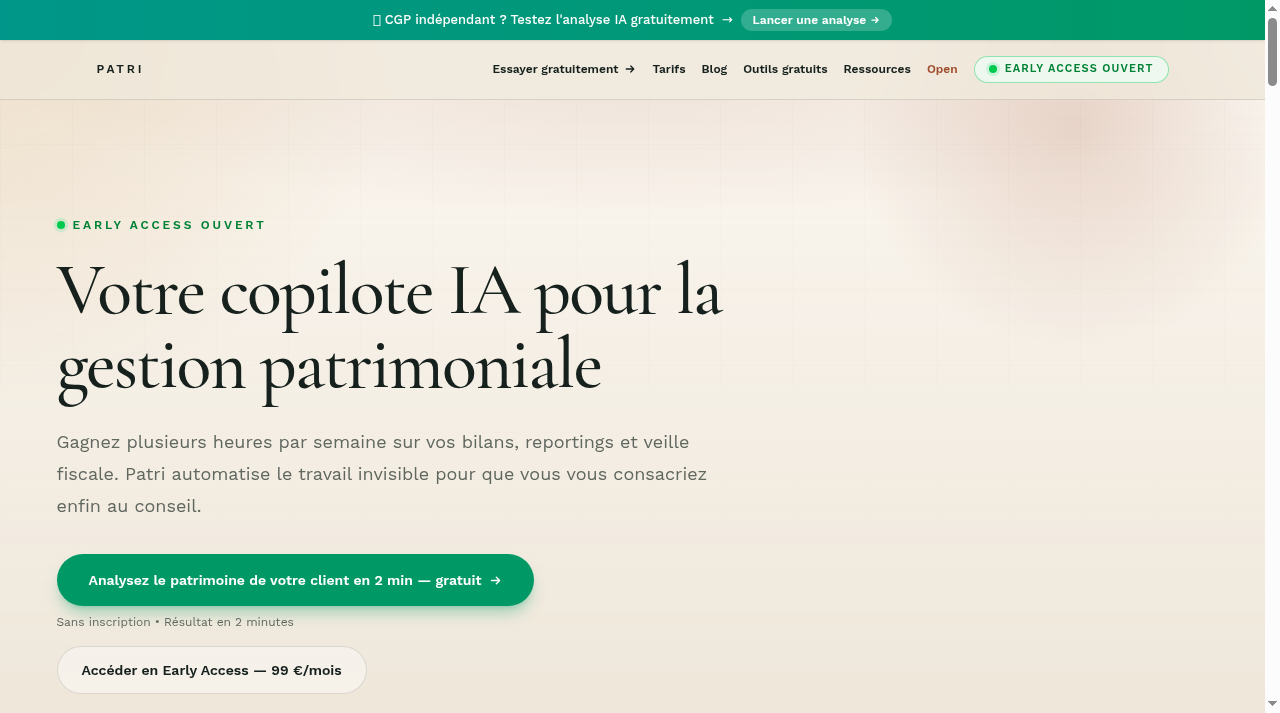Open the Tarifs page
Screen dimensions: 1280x713
669,69
